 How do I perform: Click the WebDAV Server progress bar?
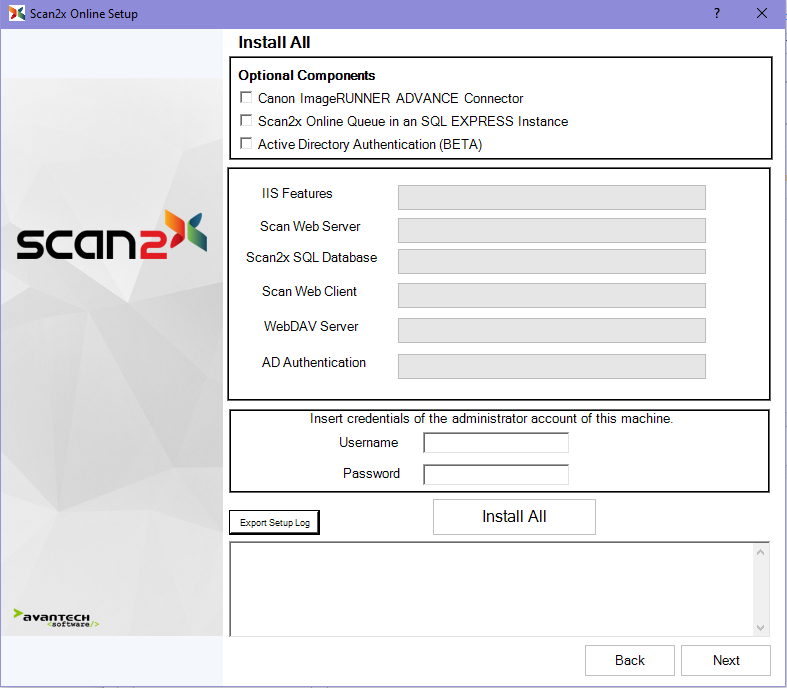click(x=551, y=330)
